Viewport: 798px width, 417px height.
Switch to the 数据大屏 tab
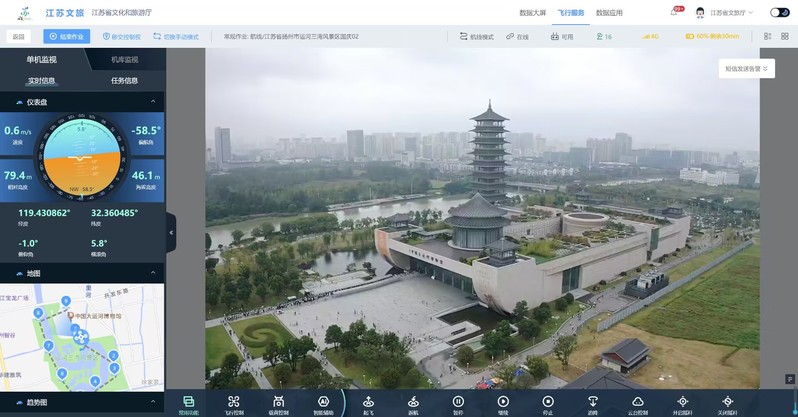coord(532,13)
